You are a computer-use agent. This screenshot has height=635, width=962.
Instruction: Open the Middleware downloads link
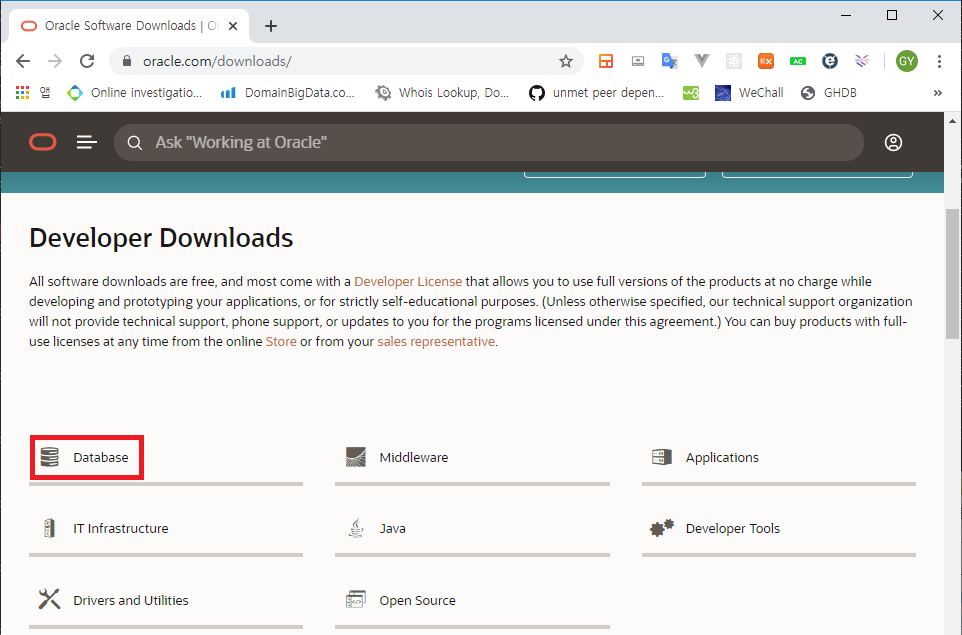[414, 457]
